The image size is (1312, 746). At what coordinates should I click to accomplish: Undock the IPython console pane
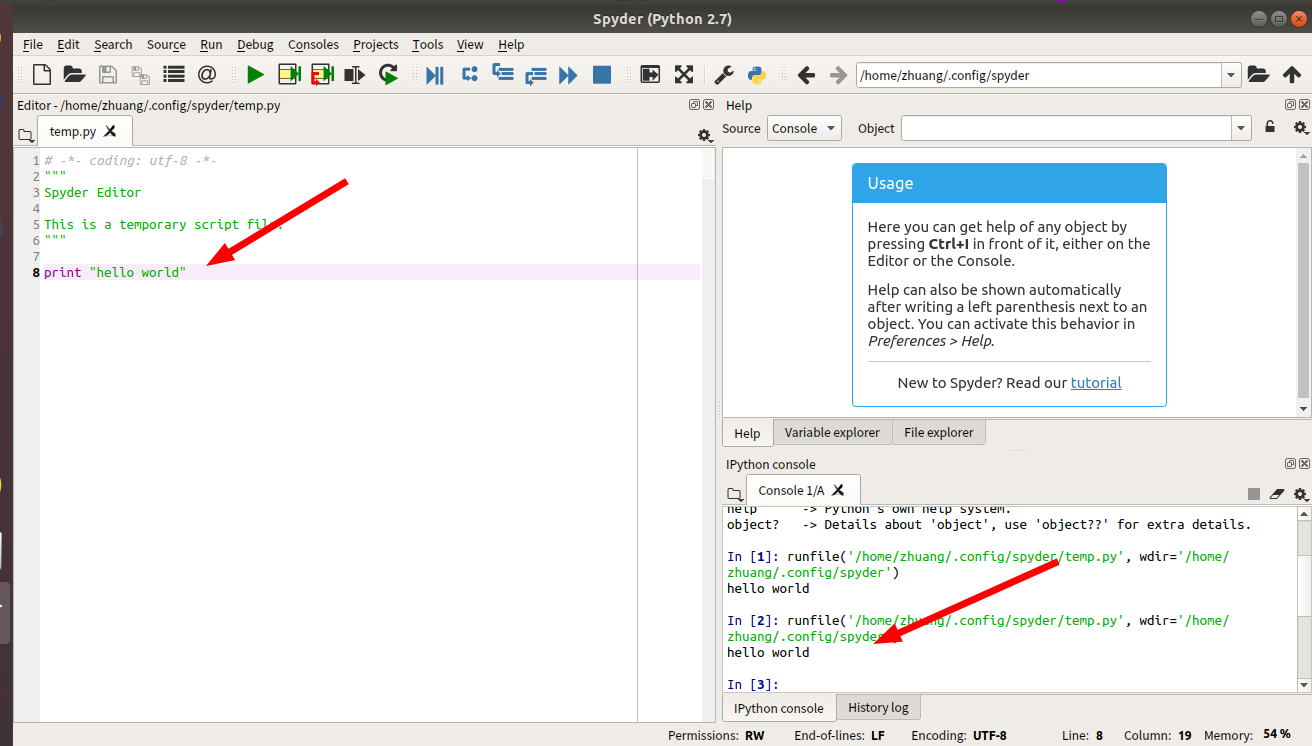click(1290, 464)
